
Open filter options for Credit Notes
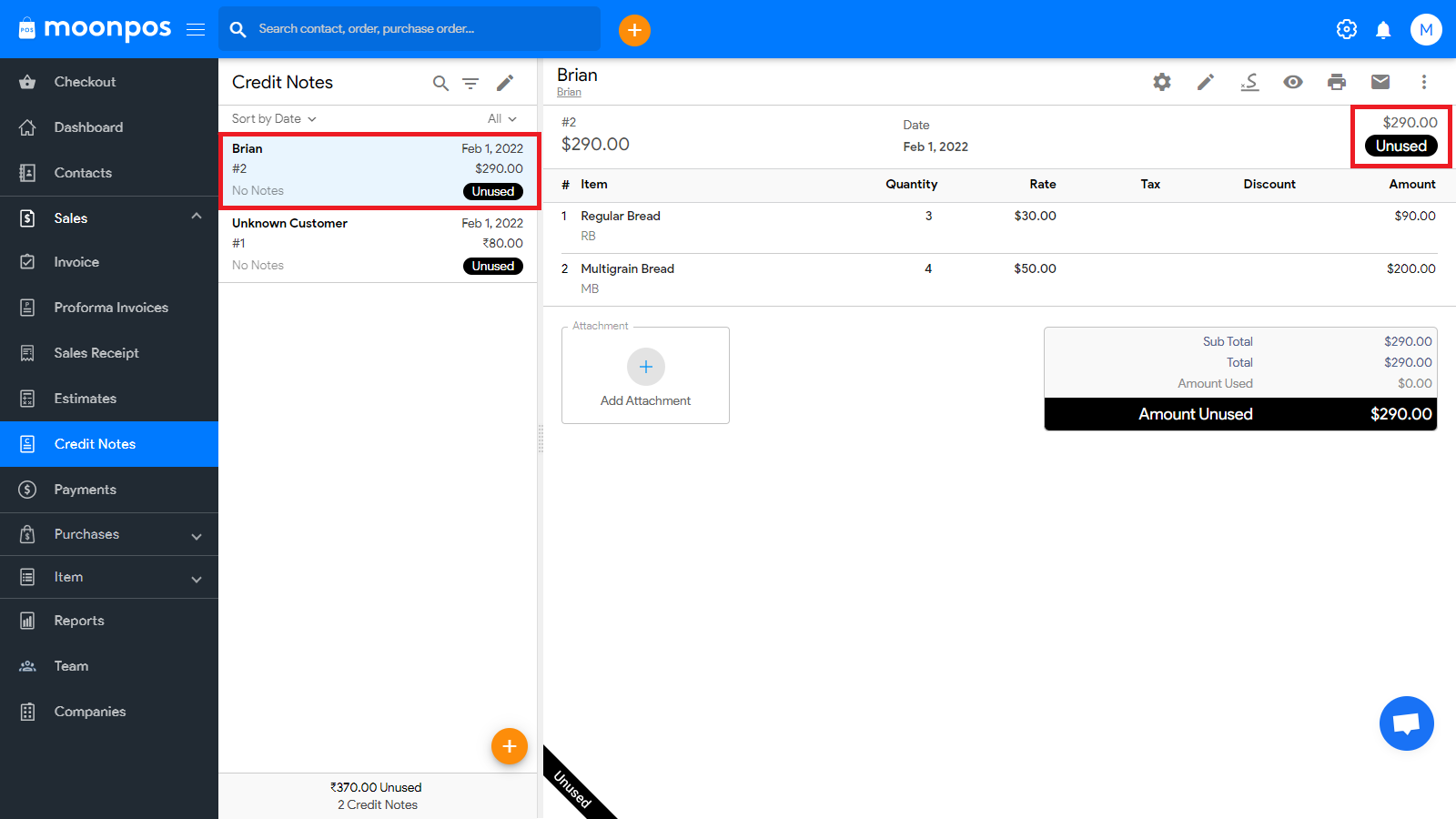pyautogui.click(x=470, y=83)
